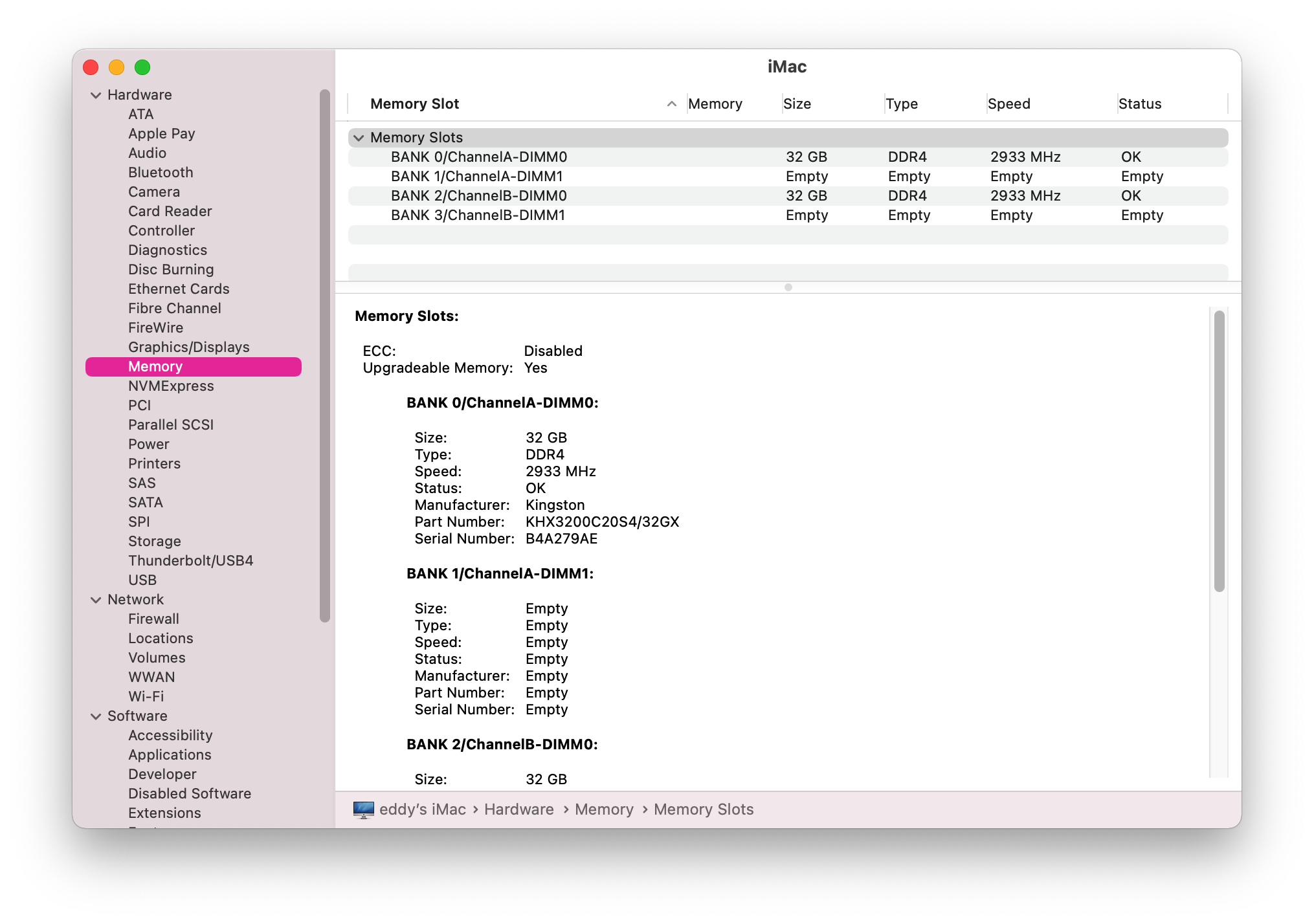The width and height of the screenshot is (1314, 924).
Task: Click the iMac computer icon in path bar
Action: tap(363, 809)
